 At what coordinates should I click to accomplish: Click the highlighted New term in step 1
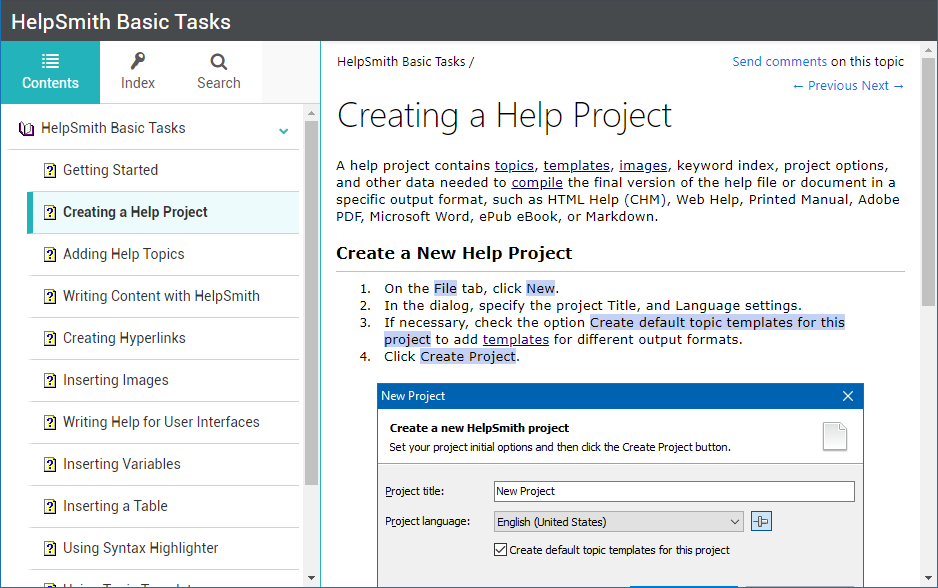[541, 288]
